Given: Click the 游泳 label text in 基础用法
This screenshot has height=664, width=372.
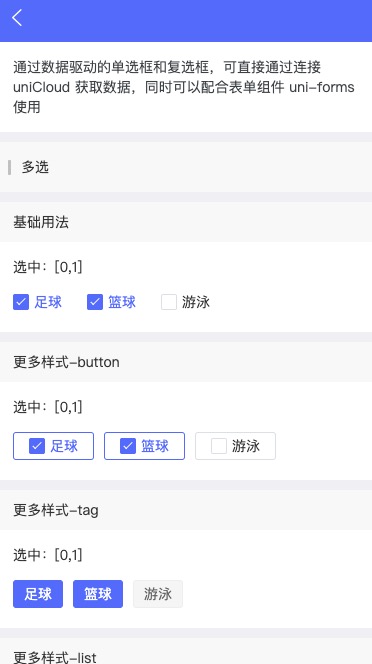Looking at the screenshot, I should 196,302.
